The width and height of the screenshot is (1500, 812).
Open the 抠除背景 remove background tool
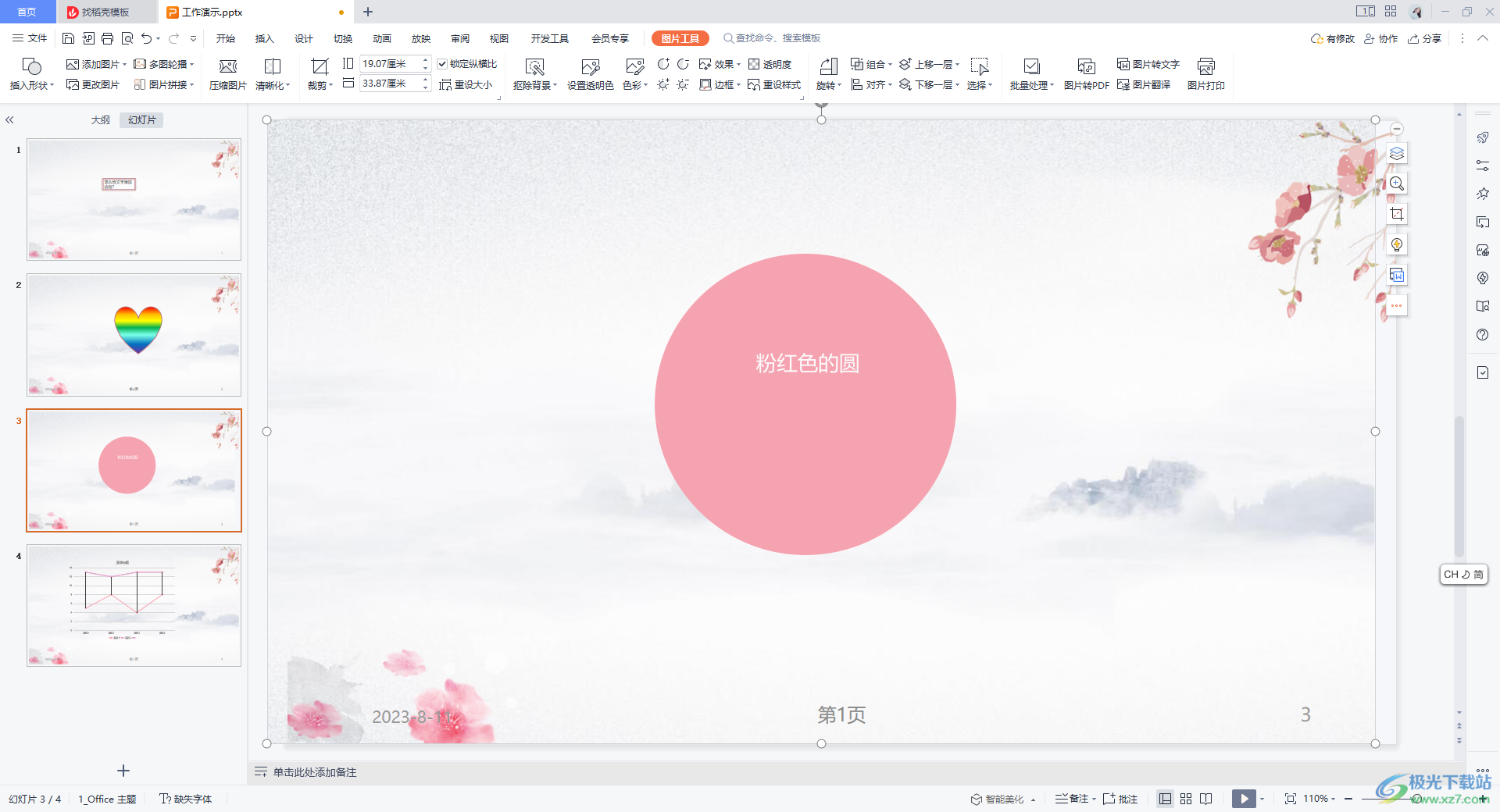click(534, 75)
